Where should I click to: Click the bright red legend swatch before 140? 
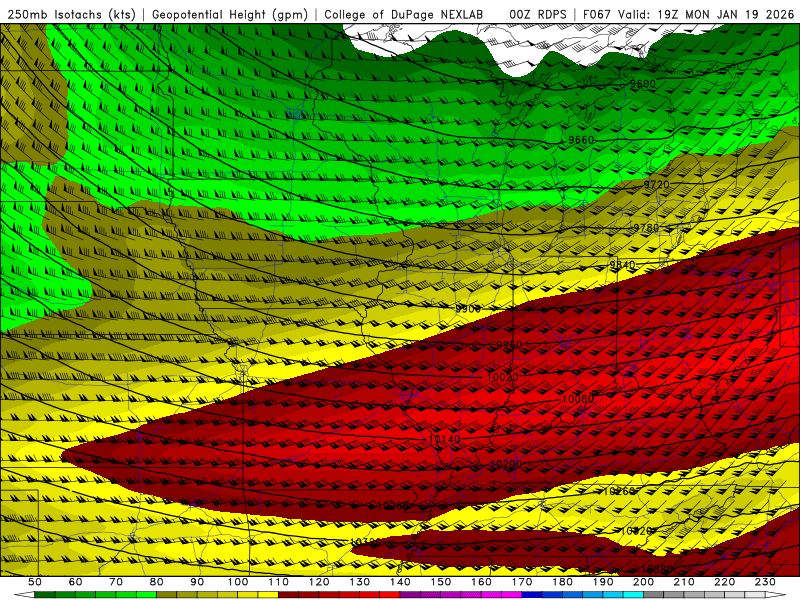click(x=390, y=595)
